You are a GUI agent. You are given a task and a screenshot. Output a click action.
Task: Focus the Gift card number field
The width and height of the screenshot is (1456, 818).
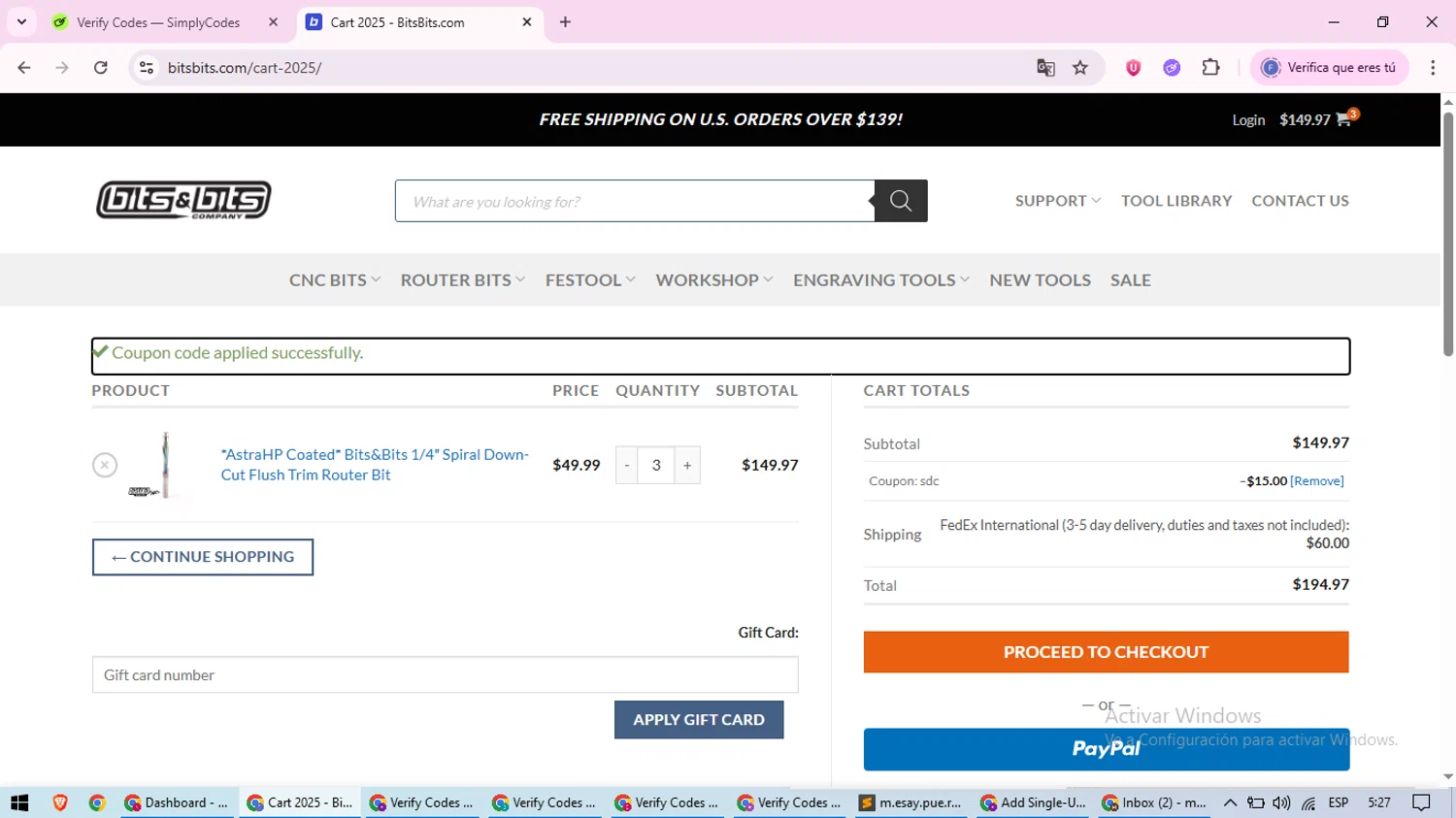[x=445, y=675]
